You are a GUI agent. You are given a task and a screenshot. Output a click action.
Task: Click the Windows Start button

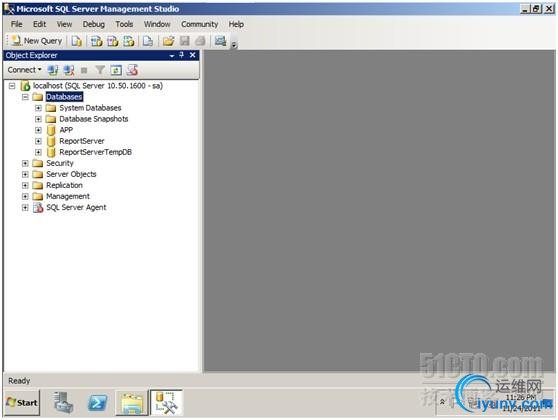point(22,403)
